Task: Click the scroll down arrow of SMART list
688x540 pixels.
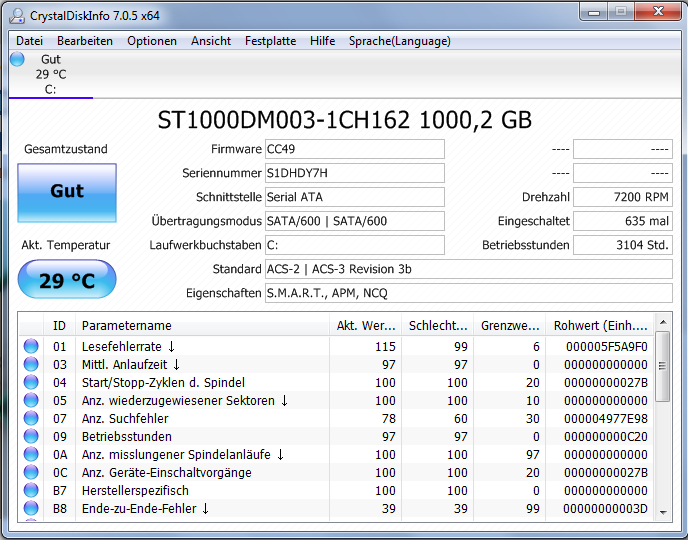Action: pos(663,512)
